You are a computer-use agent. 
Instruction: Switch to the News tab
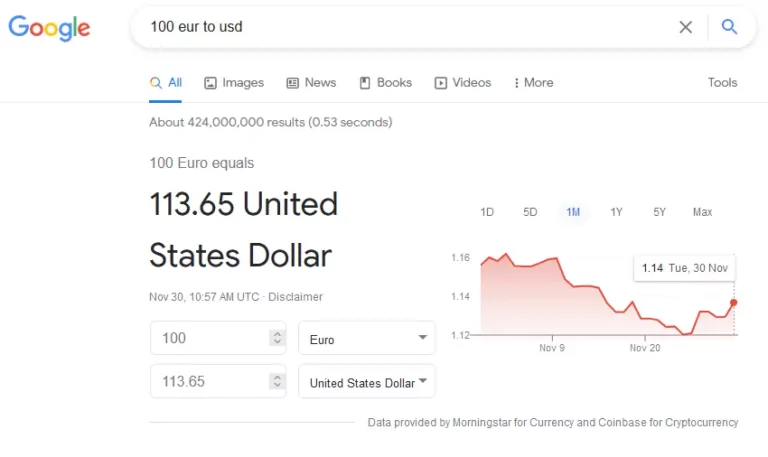coord(312,83)
